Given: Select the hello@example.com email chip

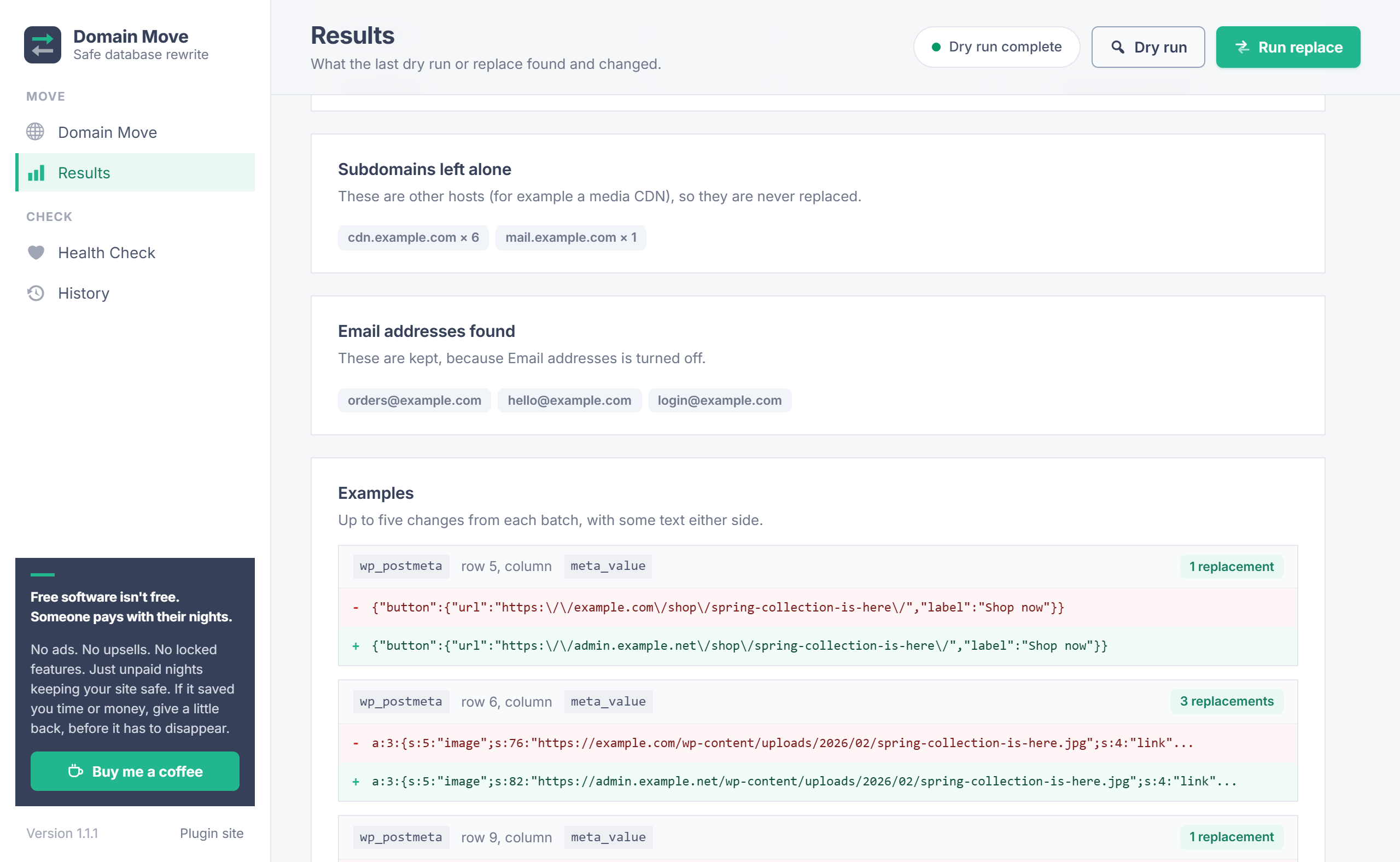Looking at the screenshot, I should pos(569,401).
